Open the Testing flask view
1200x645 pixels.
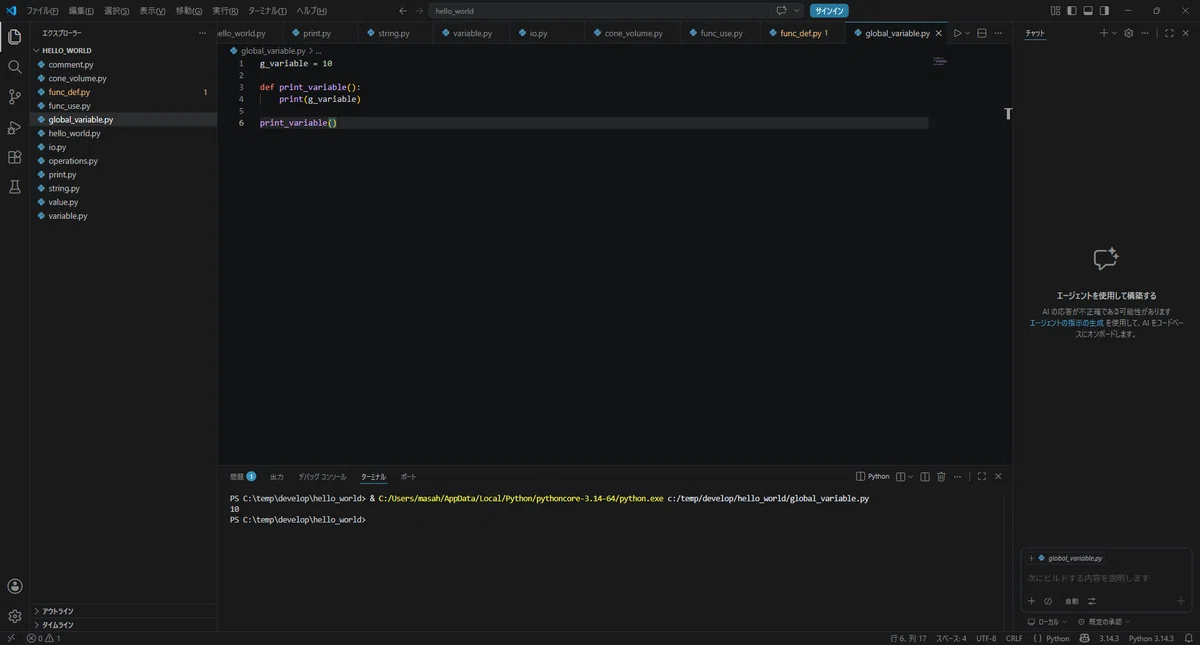tap(14, 187)
